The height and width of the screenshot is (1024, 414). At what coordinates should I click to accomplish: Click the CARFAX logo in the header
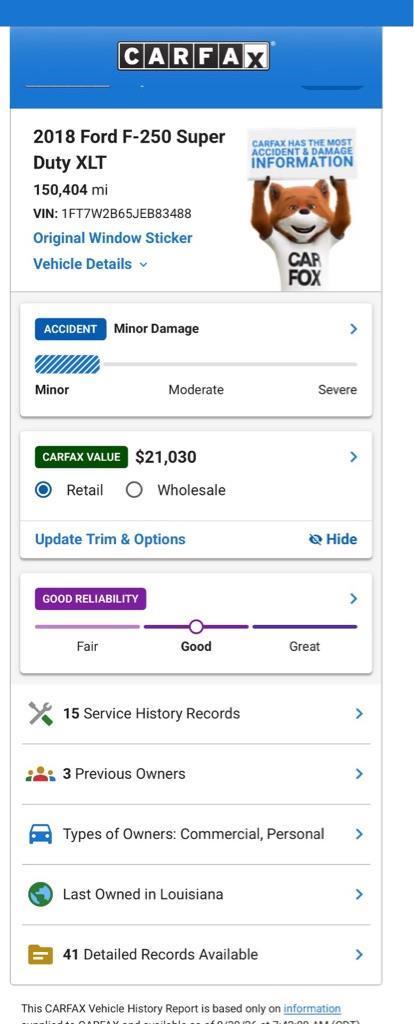pyautogui.click(x=193, y=56)
